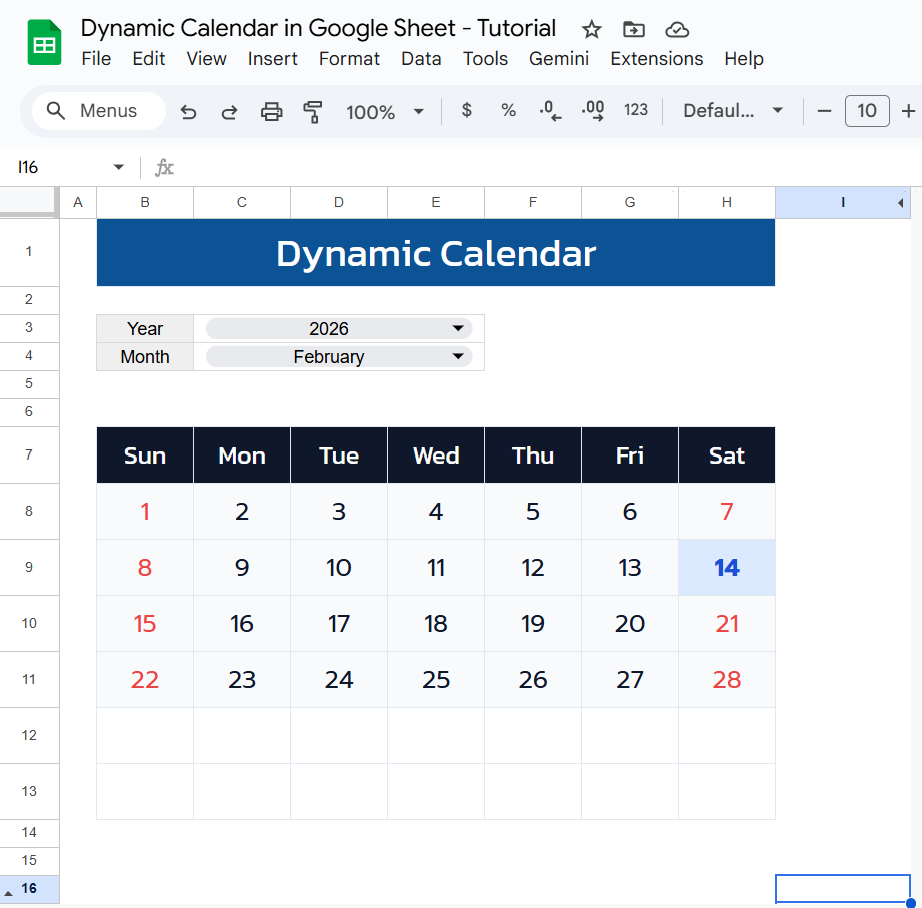Screen dimensions: 922x908
Task: Open the Format menu
Action: click(349, 59)
